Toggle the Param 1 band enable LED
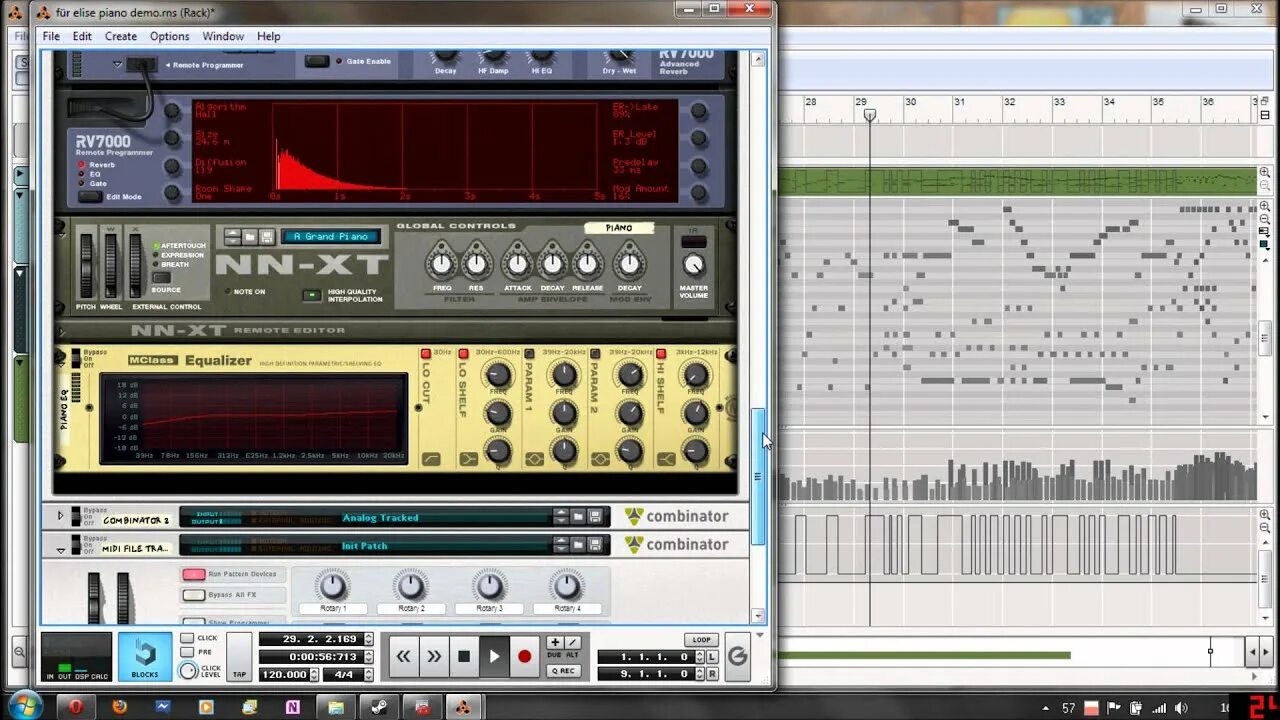 point(531,353)
